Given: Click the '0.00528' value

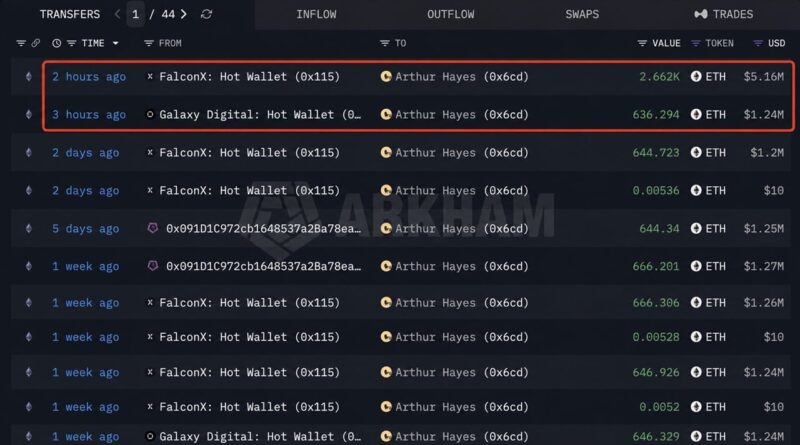Looking at the screenshot, I should coord(656,337).
